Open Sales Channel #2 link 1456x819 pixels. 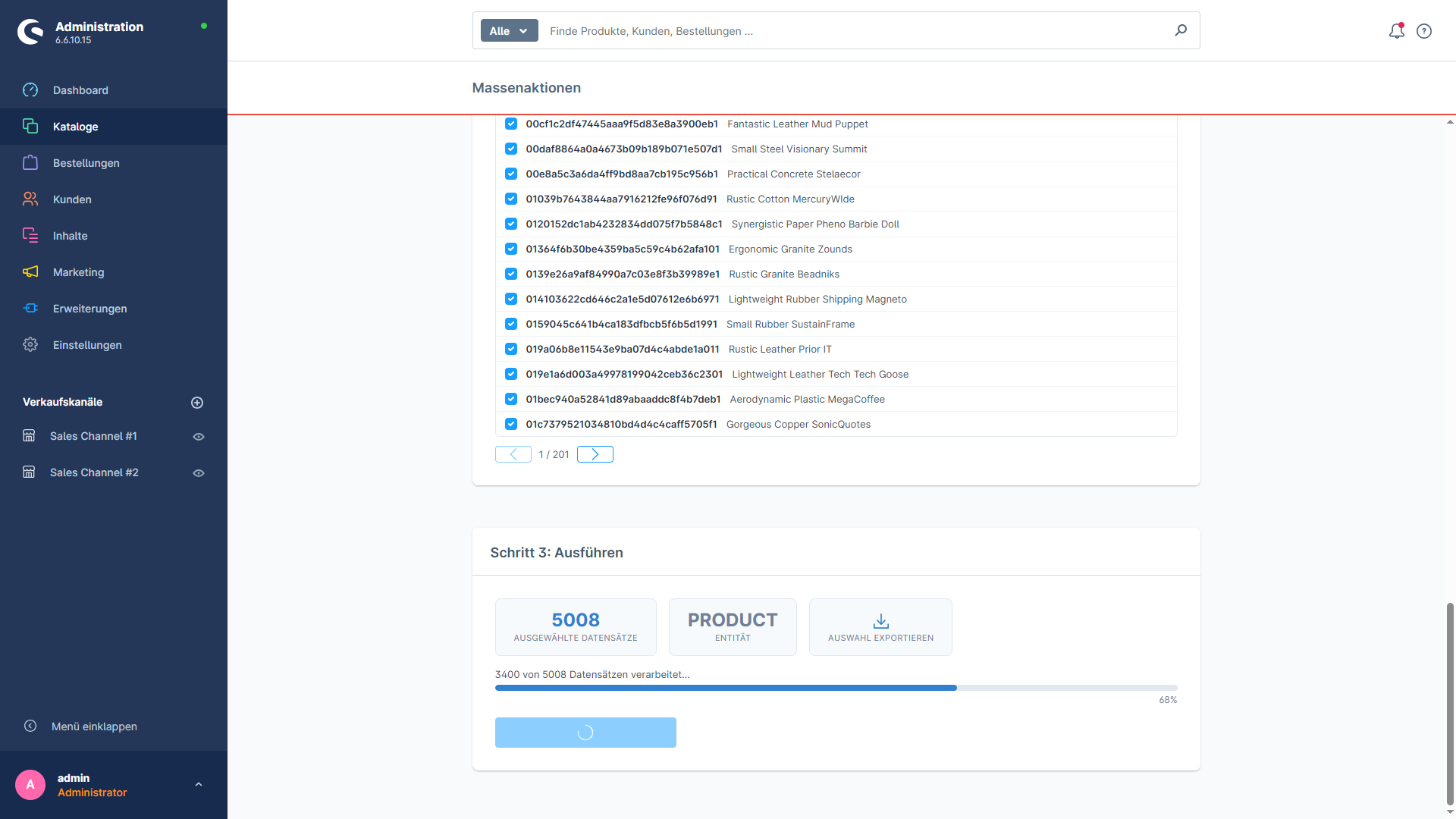(x=94, y=472)
